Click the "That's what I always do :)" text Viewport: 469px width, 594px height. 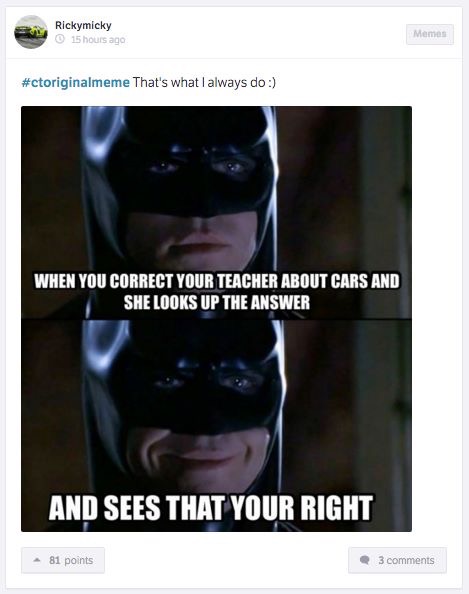(204, 82)
